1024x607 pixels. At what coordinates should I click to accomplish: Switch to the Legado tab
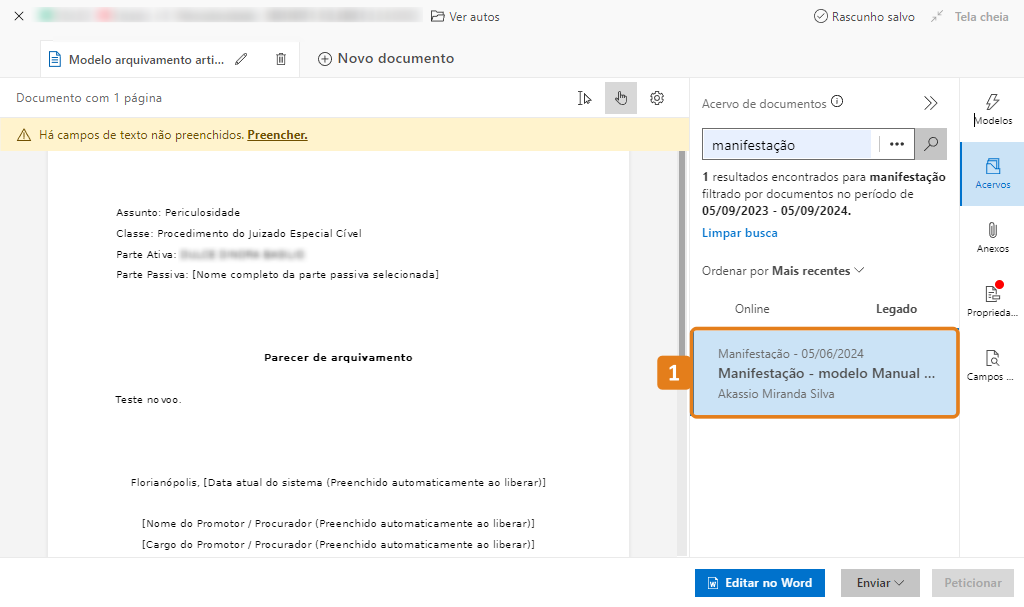tap(896, 309)
